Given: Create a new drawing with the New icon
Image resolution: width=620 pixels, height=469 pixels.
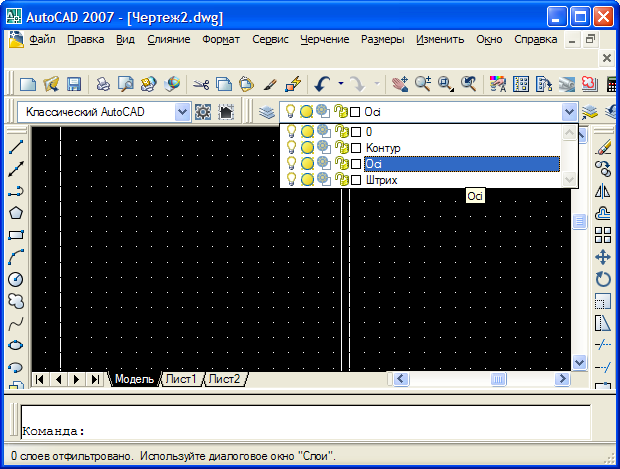Looking at the screenshot, I should (x=28, y=84).
